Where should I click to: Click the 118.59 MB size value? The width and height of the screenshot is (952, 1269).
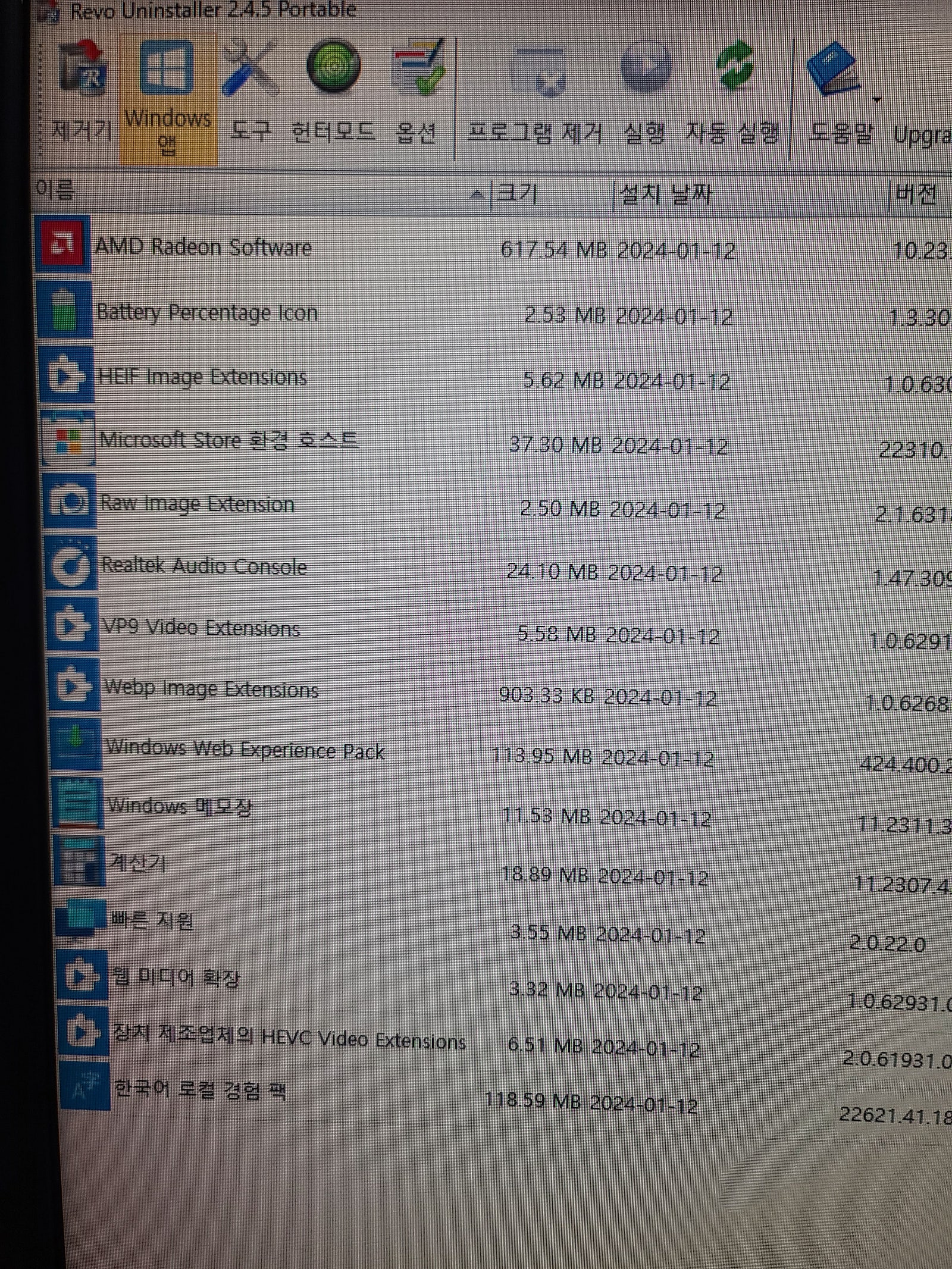(x=533, y=1100)
